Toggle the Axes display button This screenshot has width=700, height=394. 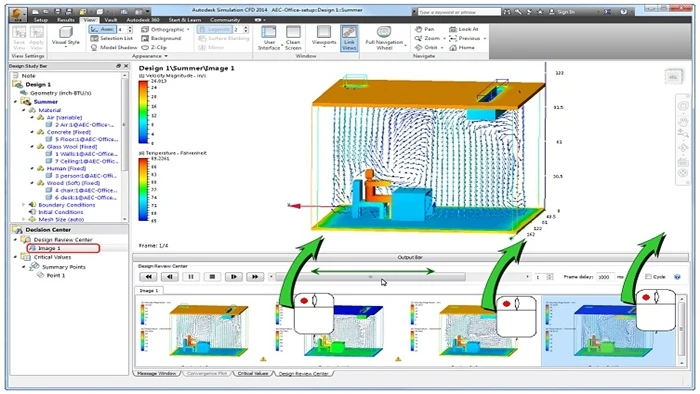[x=102, y=29]
